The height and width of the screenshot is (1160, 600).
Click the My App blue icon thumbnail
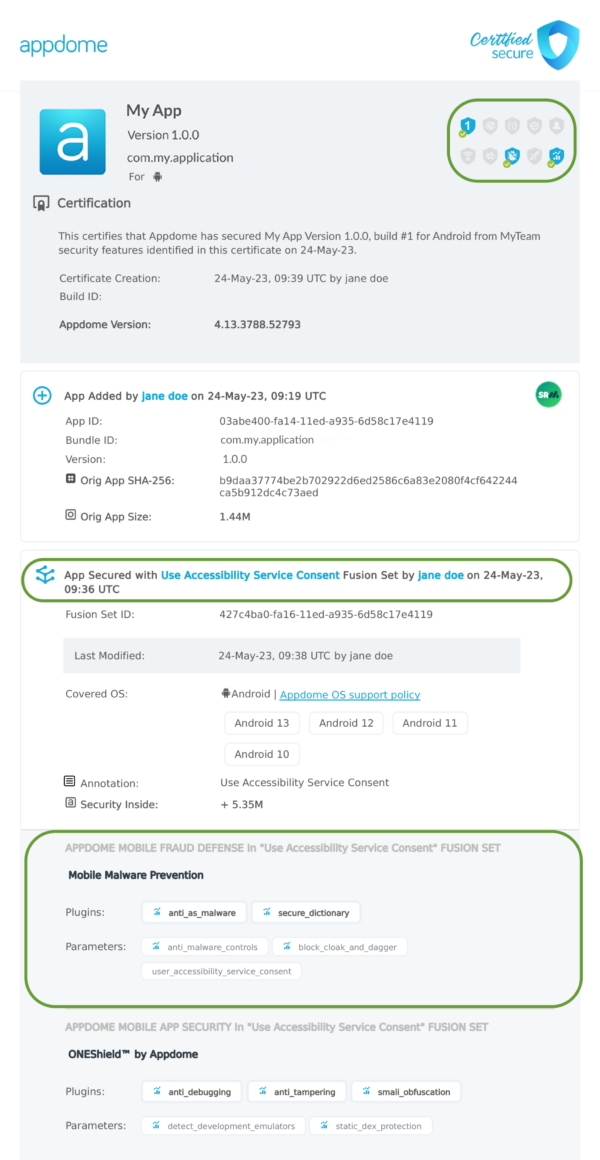tap(72, 142)
